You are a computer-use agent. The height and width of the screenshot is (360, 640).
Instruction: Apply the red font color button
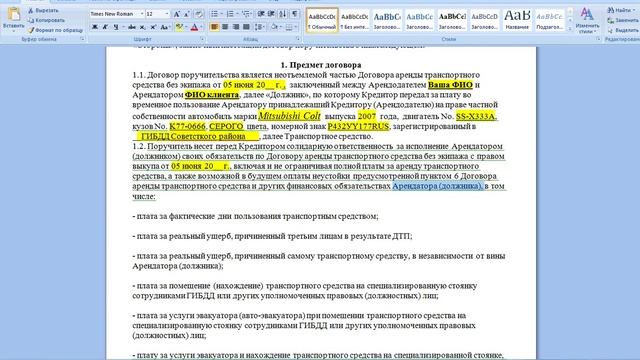[x=194, y=27]
